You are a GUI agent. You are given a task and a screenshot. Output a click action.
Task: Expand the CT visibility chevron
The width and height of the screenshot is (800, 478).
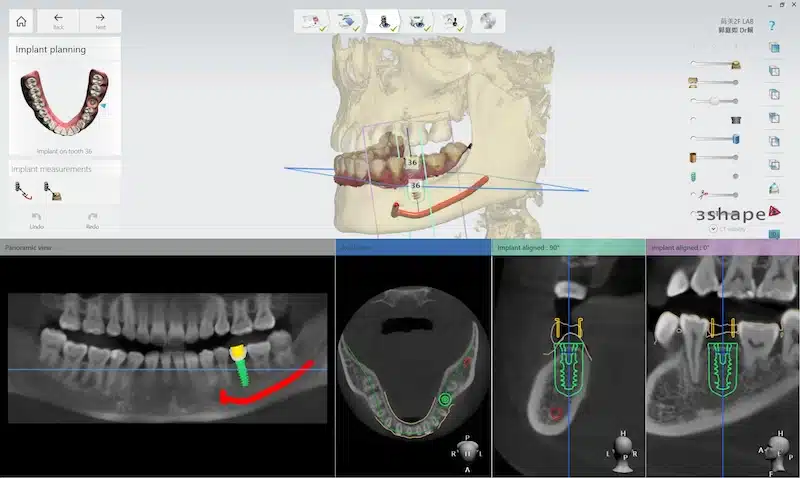[x=713, y=229]
